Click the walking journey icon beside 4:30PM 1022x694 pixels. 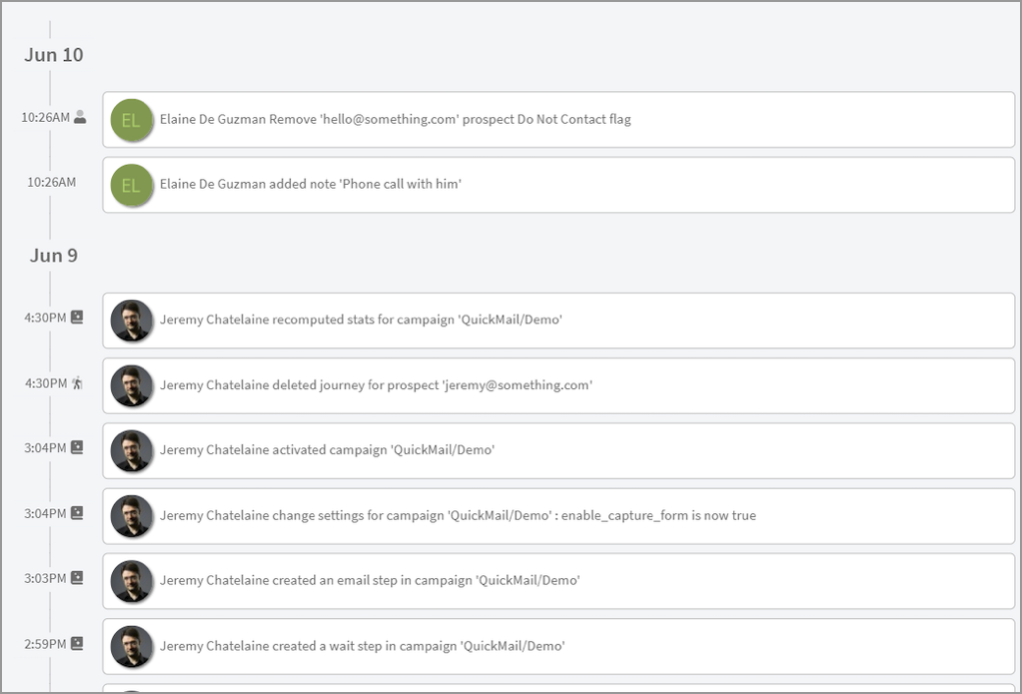[77, 383]
